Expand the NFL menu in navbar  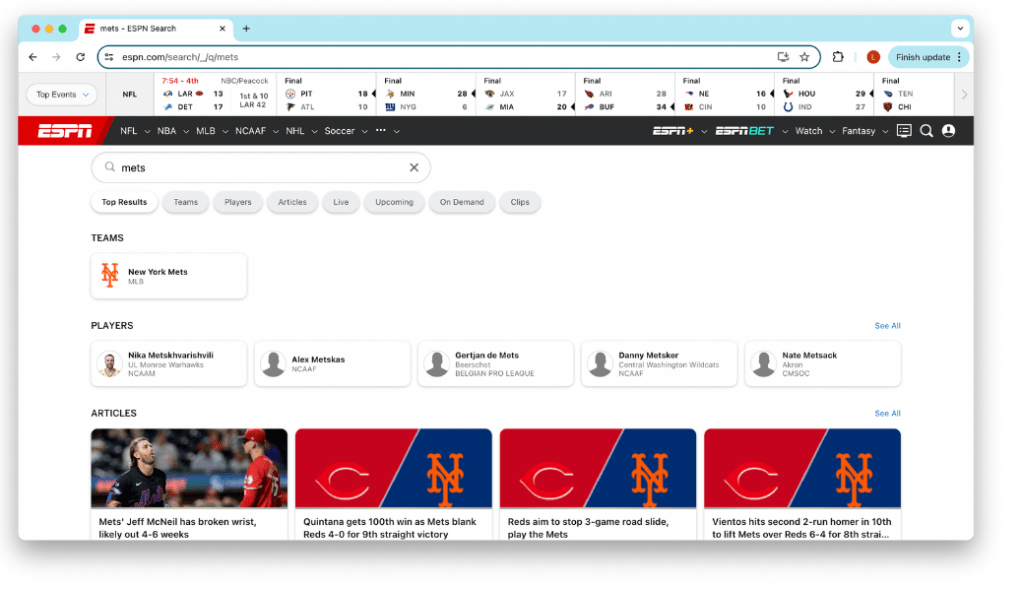[134, 131]
